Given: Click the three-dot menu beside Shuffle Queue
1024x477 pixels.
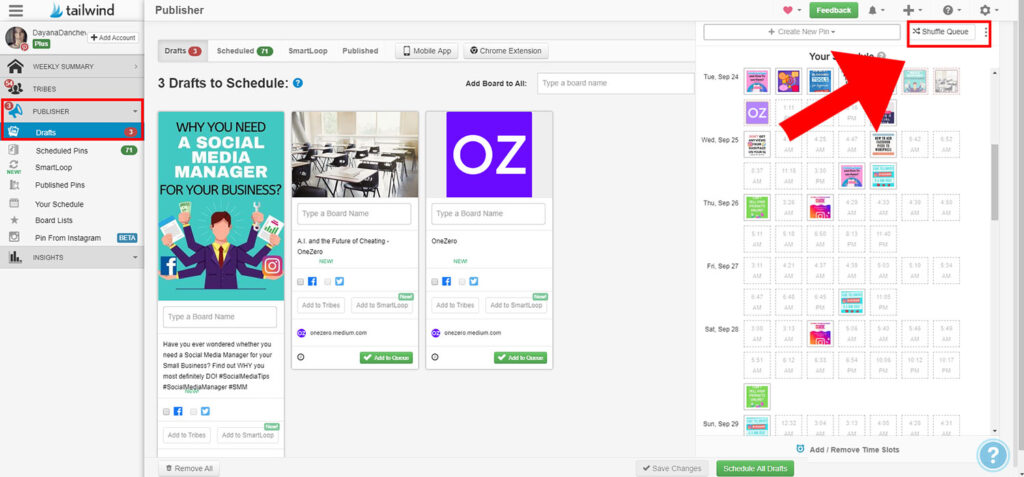Looking at the screenshot, I should click(x=985, y=31).
